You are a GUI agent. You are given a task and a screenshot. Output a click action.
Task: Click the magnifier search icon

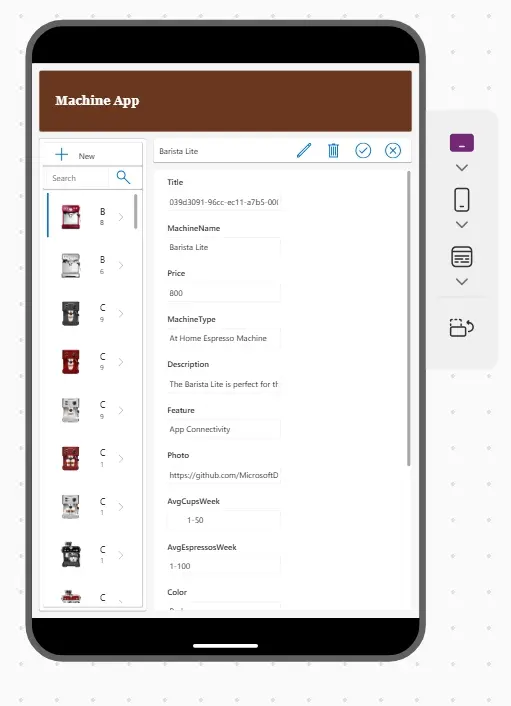click(123, 177)
